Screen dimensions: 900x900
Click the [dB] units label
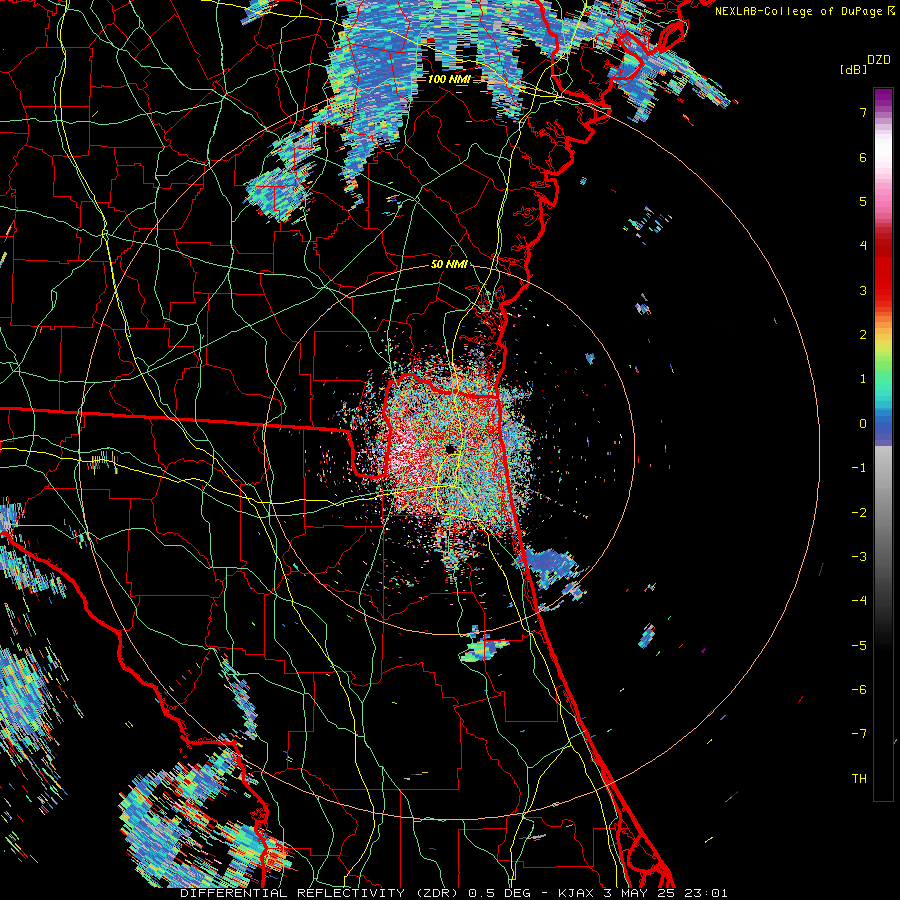[x=853, y=69]
